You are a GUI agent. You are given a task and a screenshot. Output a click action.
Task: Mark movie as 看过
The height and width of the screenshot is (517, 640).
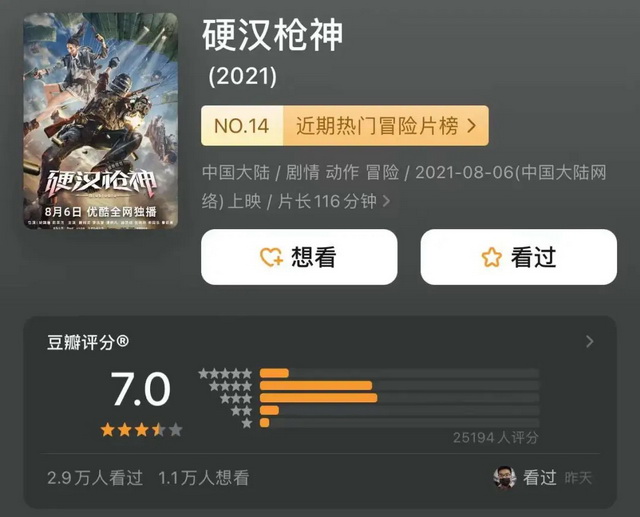pyautogui.click(x=519, y=257)
